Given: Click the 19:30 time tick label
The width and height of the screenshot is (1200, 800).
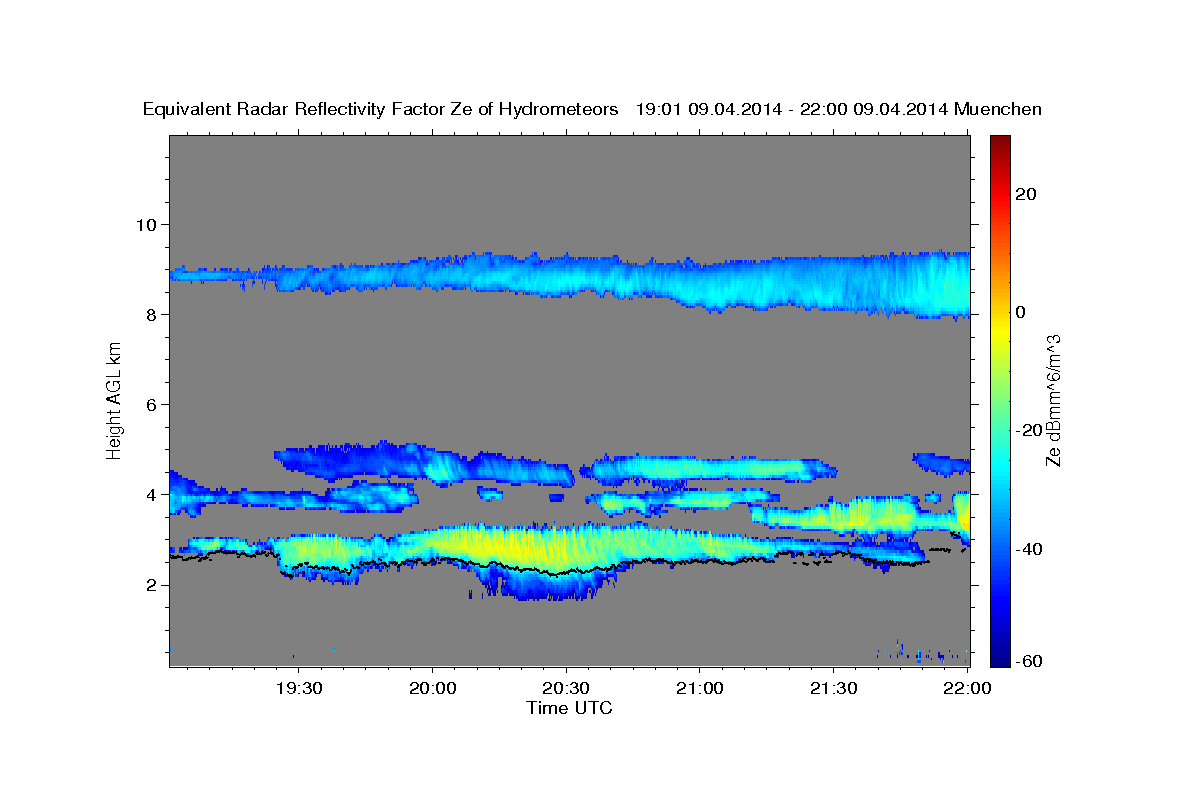Looking at the screenshot, I should coord(298,688).
